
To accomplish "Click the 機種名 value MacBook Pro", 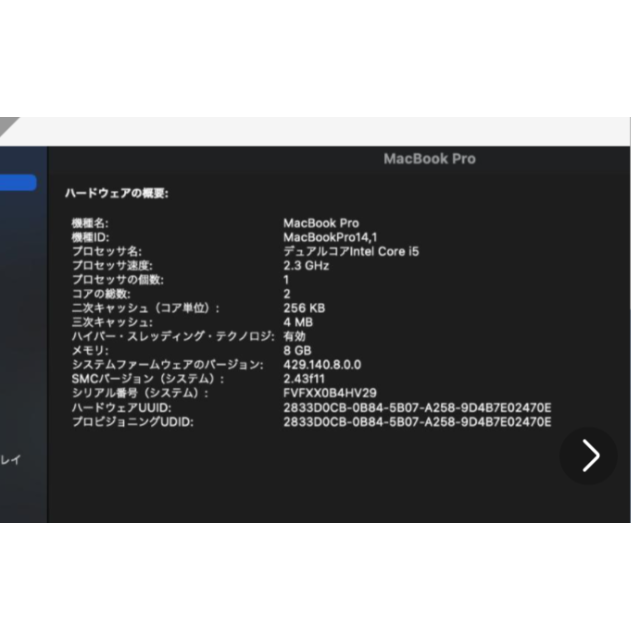I will coord(321,223).
